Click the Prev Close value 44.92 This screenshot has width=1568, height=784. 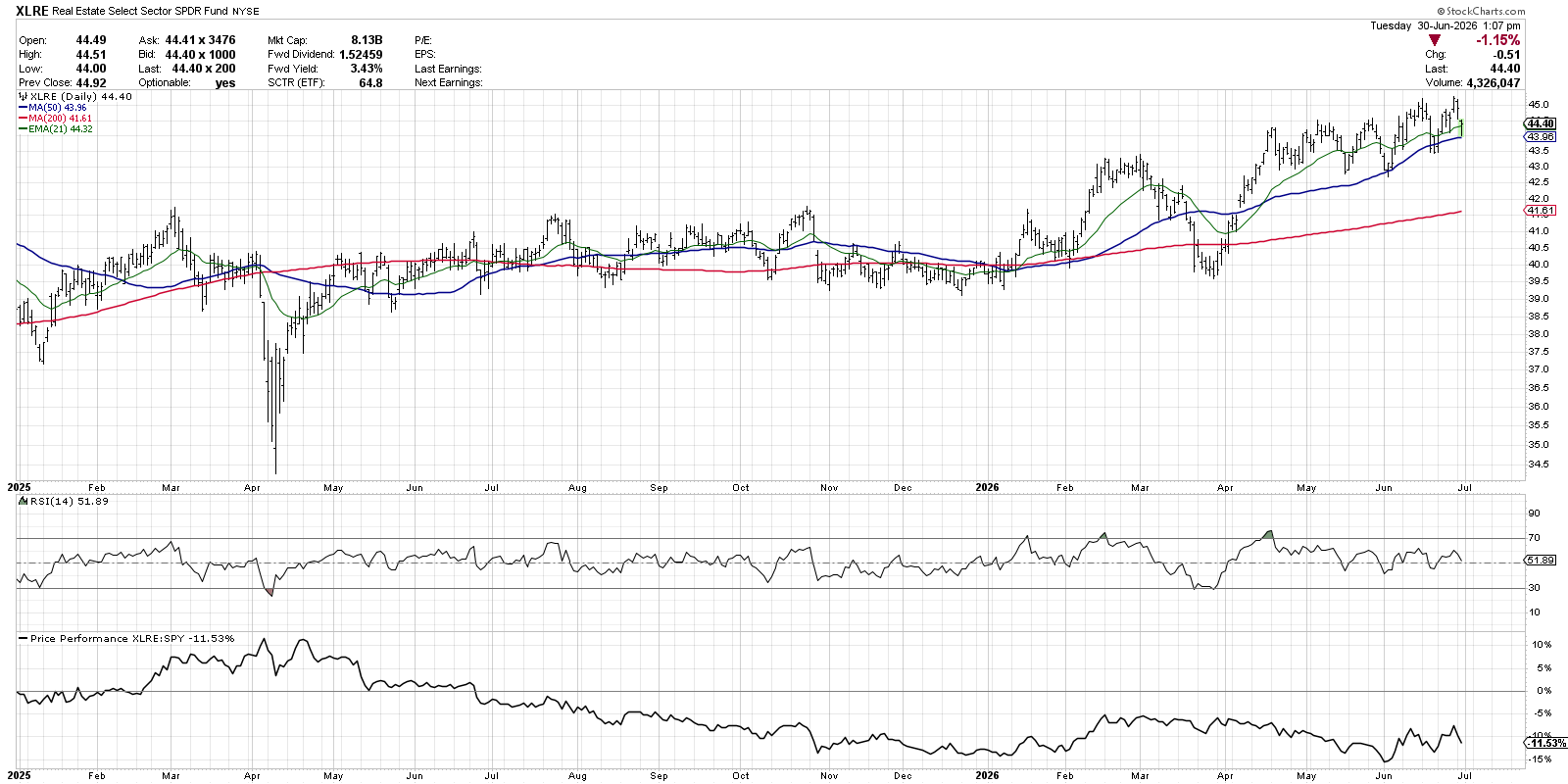pyautogui.click(x=91, y=83)
